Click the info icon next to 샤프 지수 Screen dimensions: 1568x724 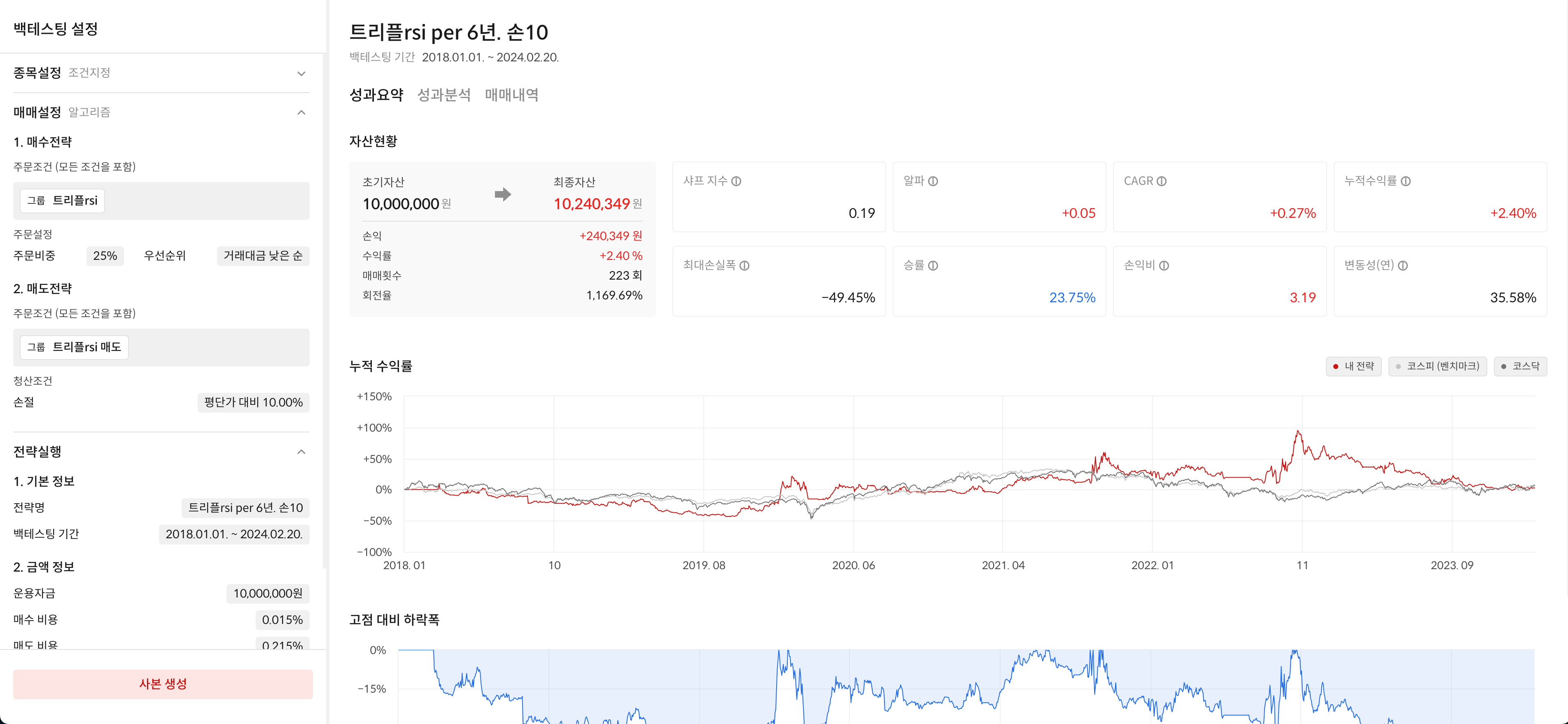point(736,181)
